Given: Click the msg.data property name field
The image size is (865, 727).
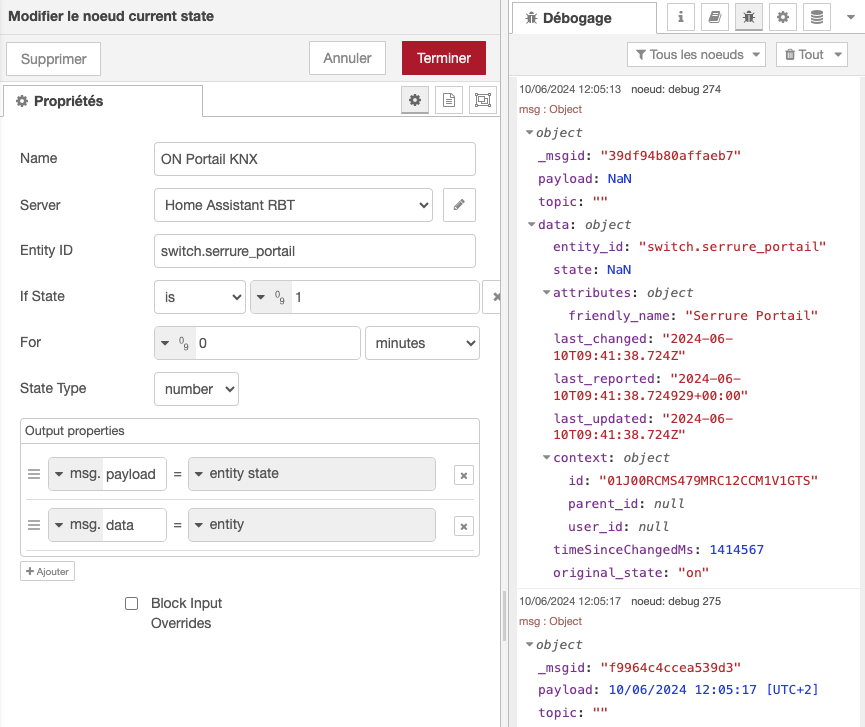Looking at the screenshot, I should point(134,525).
